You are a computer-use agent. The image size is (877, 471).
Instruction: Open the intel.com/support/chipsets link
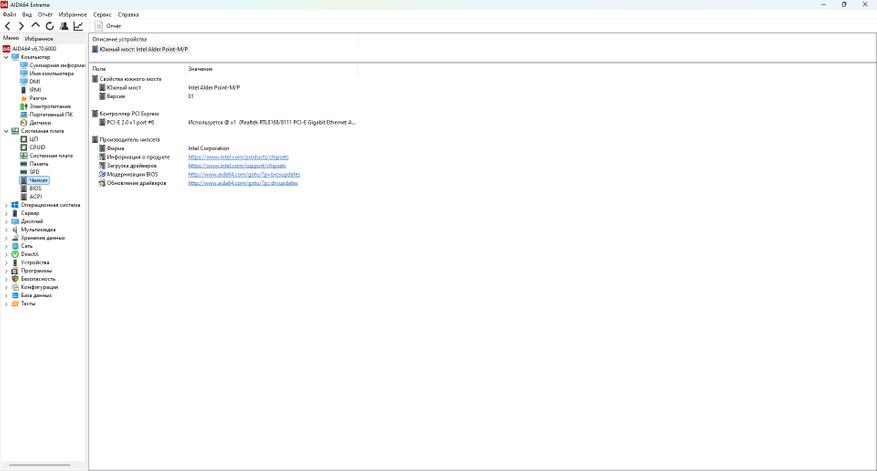pos(237,166)
